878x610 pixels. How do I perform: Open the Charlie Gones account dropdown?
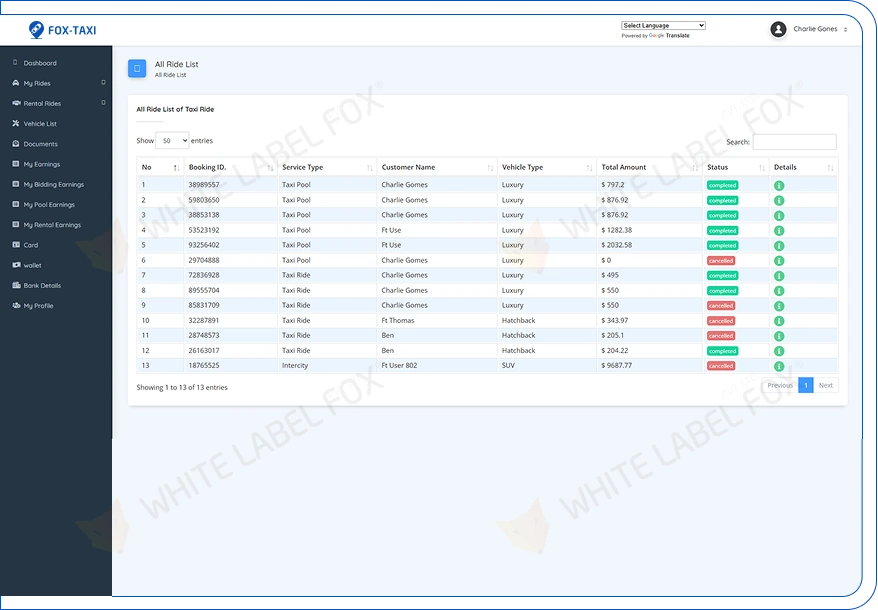point(820,29)
